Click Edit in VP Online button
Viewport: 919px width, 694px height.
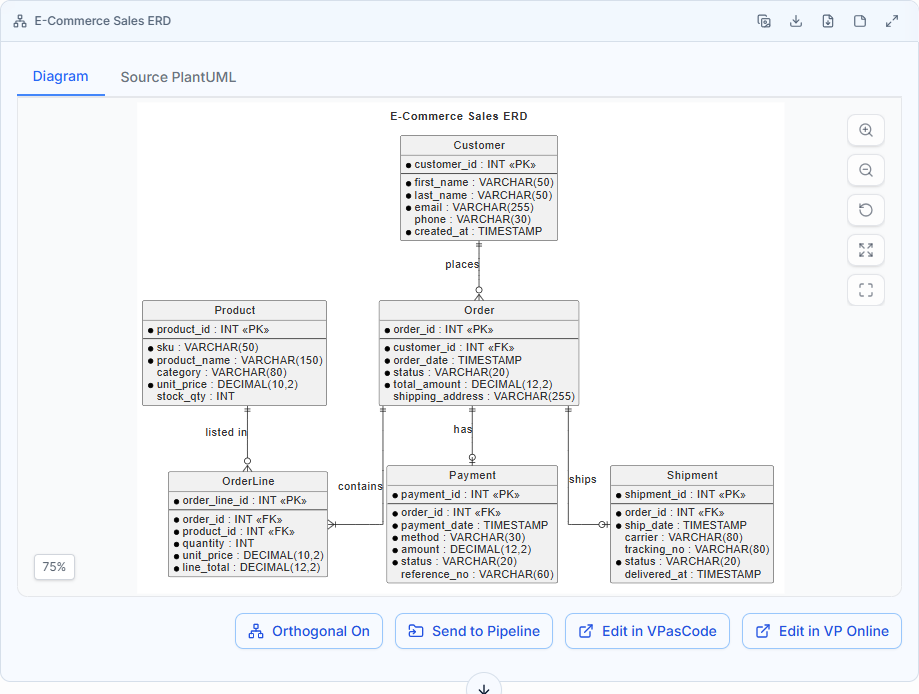point(822,631)
